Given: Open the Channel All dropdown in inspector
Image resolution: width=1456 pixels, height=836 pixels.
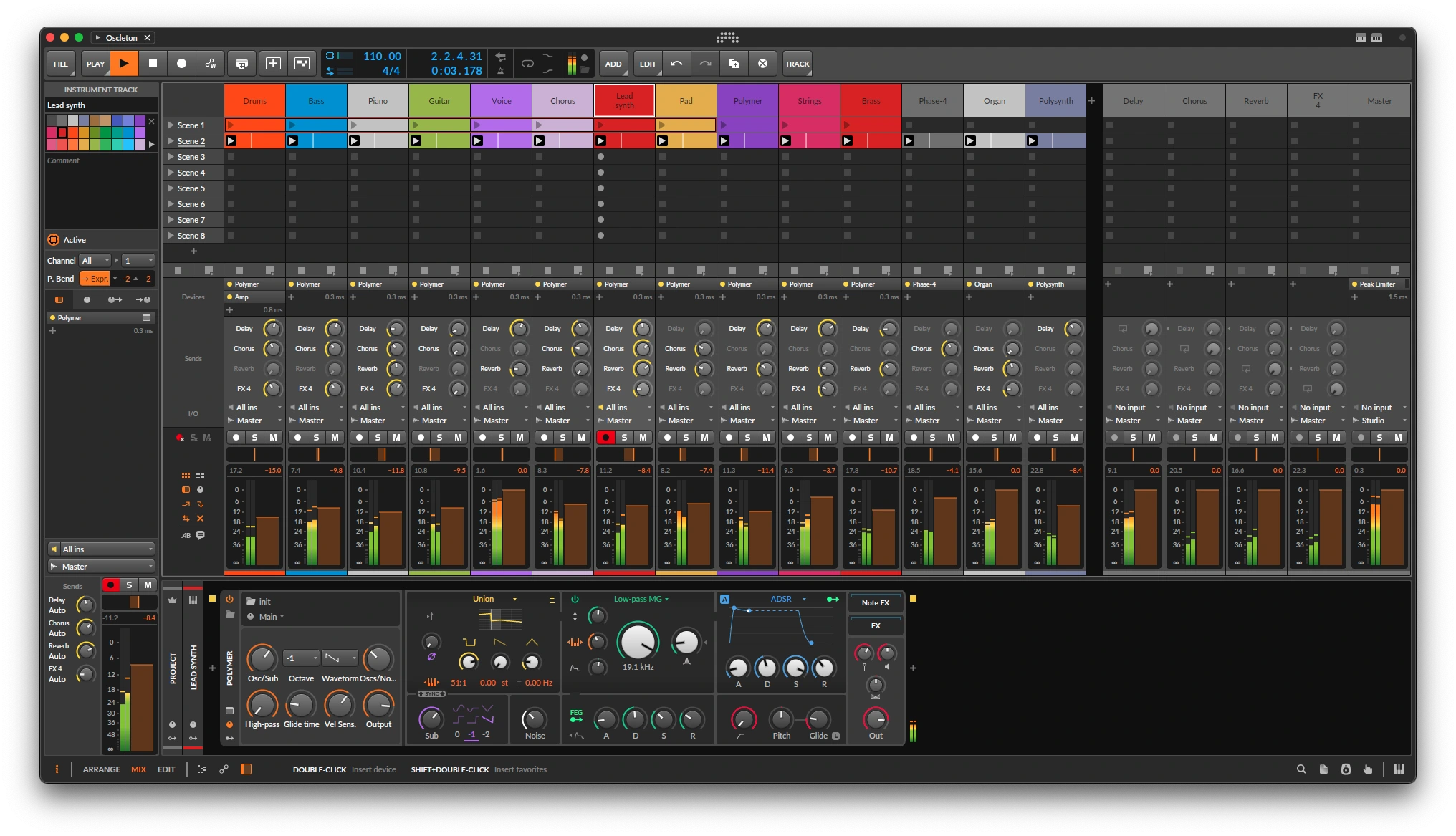Looking at the screenshot, I should point(95,261).
